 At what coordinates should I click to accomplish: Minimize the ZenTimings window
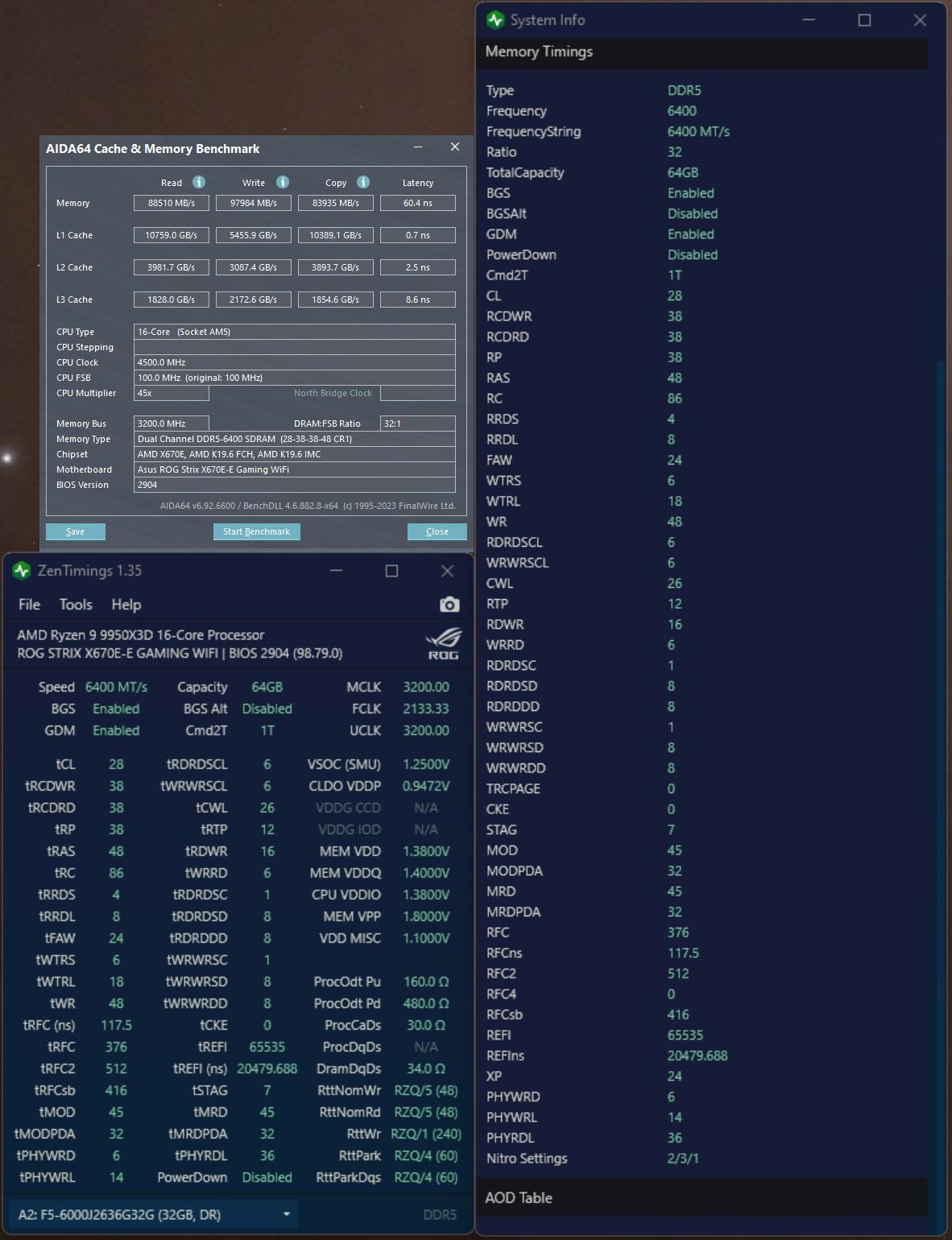click(x=337, y=571)
